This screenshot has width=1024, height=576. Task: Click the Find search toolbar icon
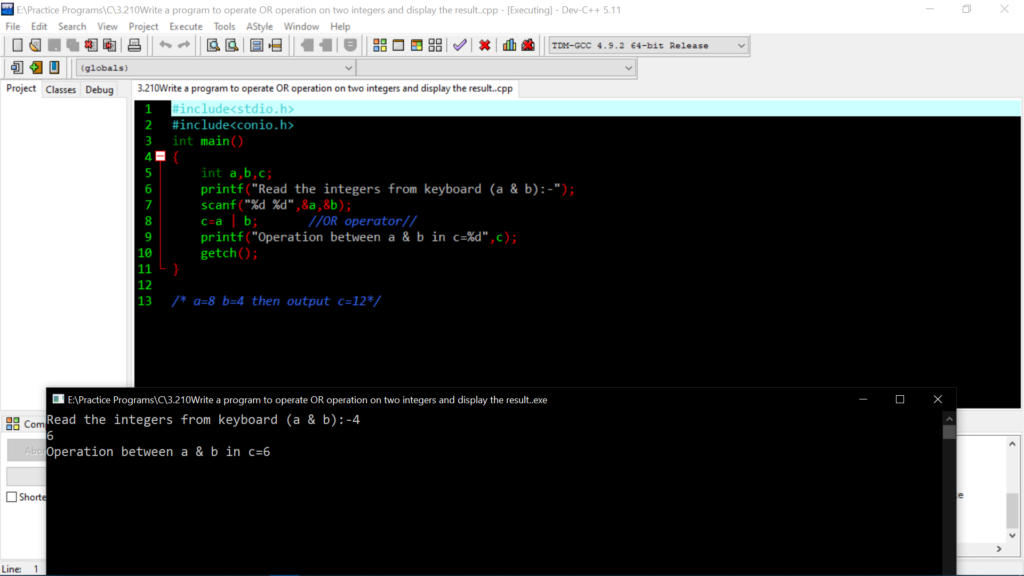coord(213,45)
